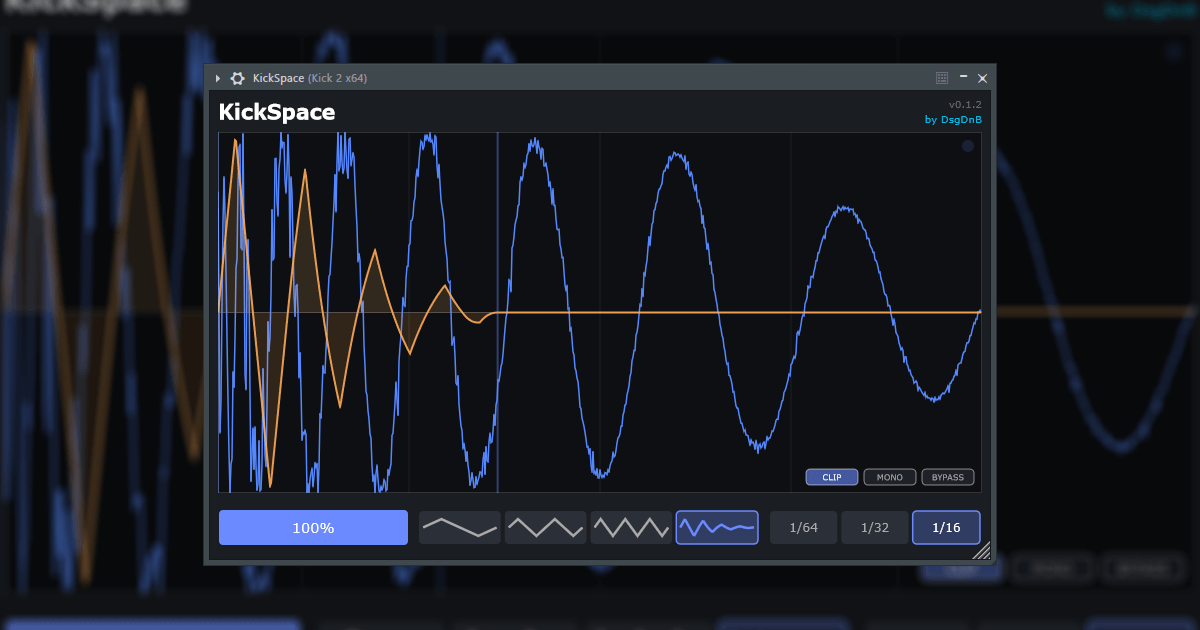Enable the MONO toggle
Viewport: 1200px width, 630px height.
[889, 477]
